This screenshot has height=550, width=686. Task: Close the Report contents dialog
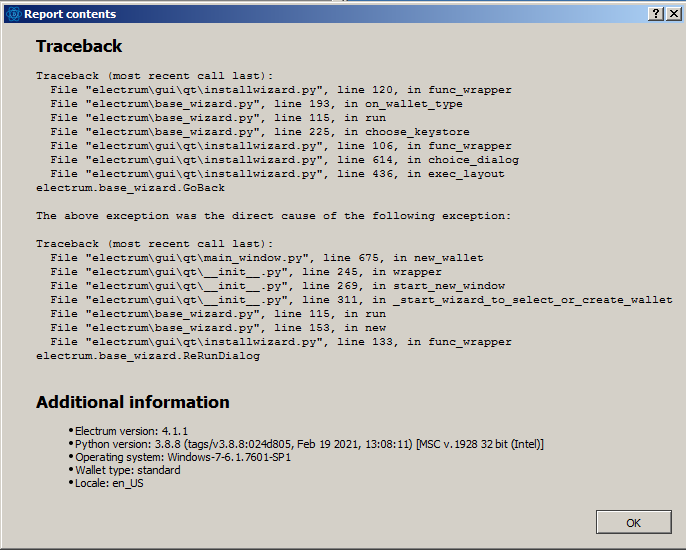click(x=674, y=14)
